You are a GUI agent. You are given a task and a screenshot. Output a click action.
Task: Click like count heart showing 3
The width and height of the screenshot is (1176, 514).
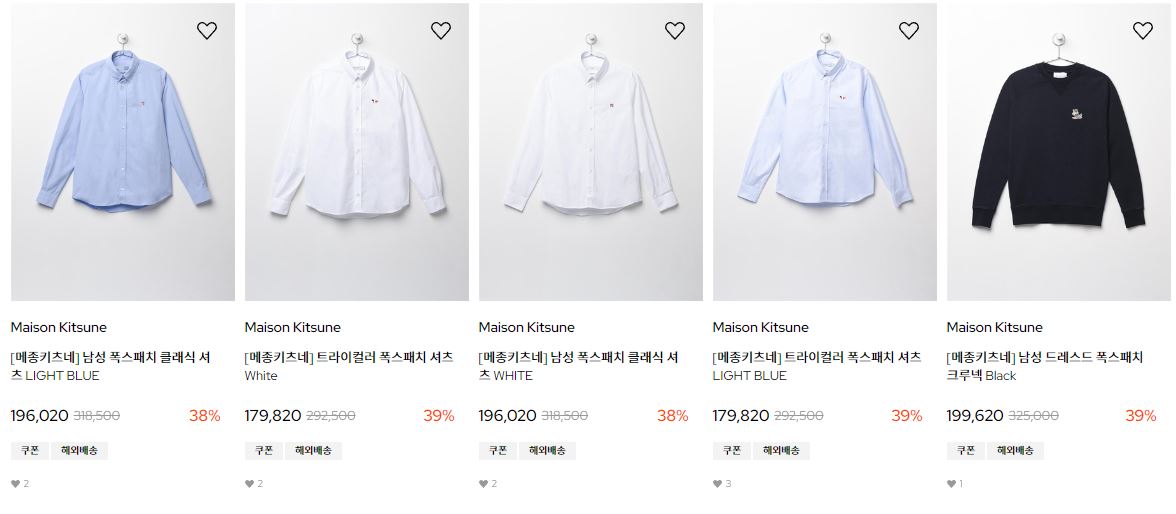(x=718, y=484)
